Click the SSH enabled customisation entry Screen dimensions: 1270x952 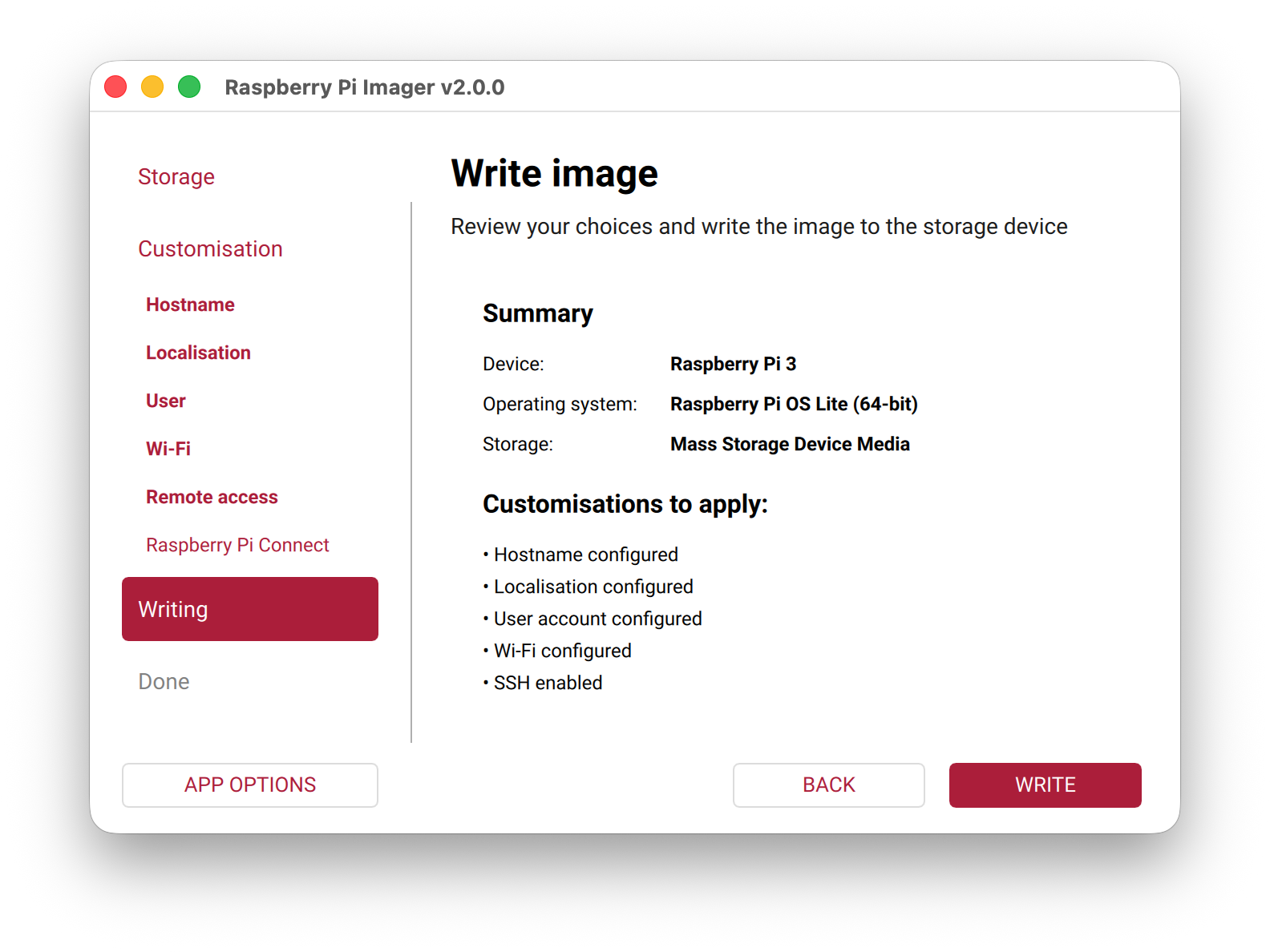pos(548,683)
